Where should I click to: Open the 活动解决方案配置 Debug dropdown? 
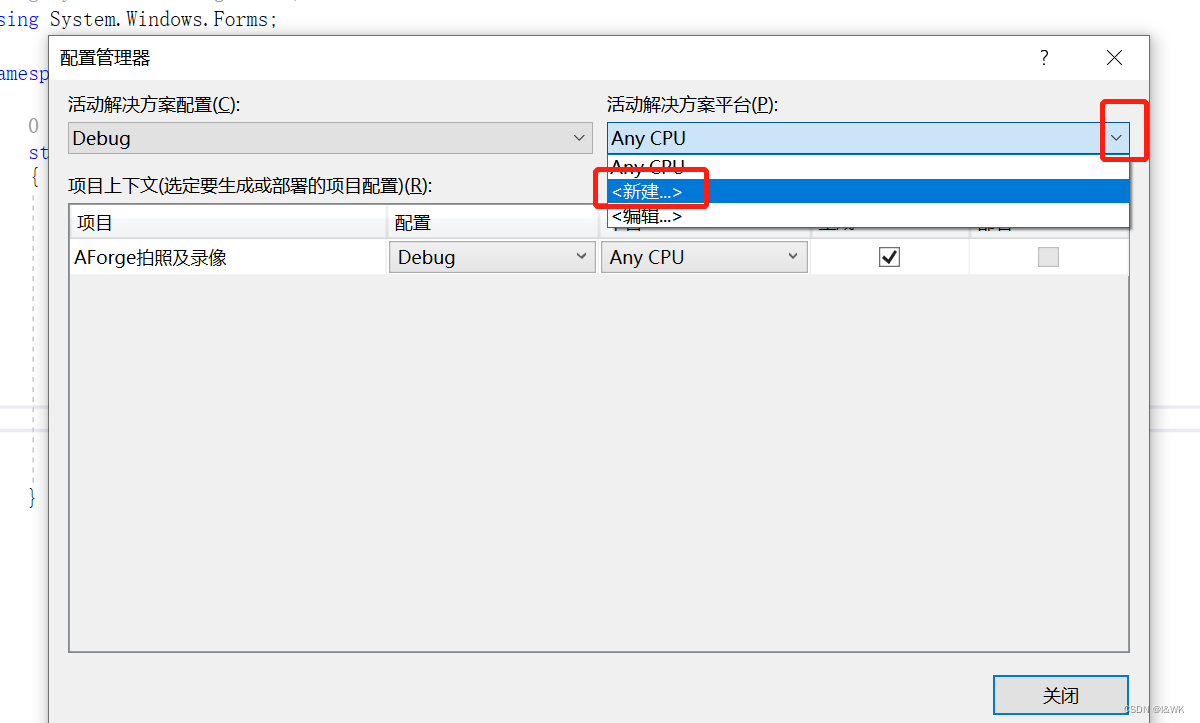point(578,138)
